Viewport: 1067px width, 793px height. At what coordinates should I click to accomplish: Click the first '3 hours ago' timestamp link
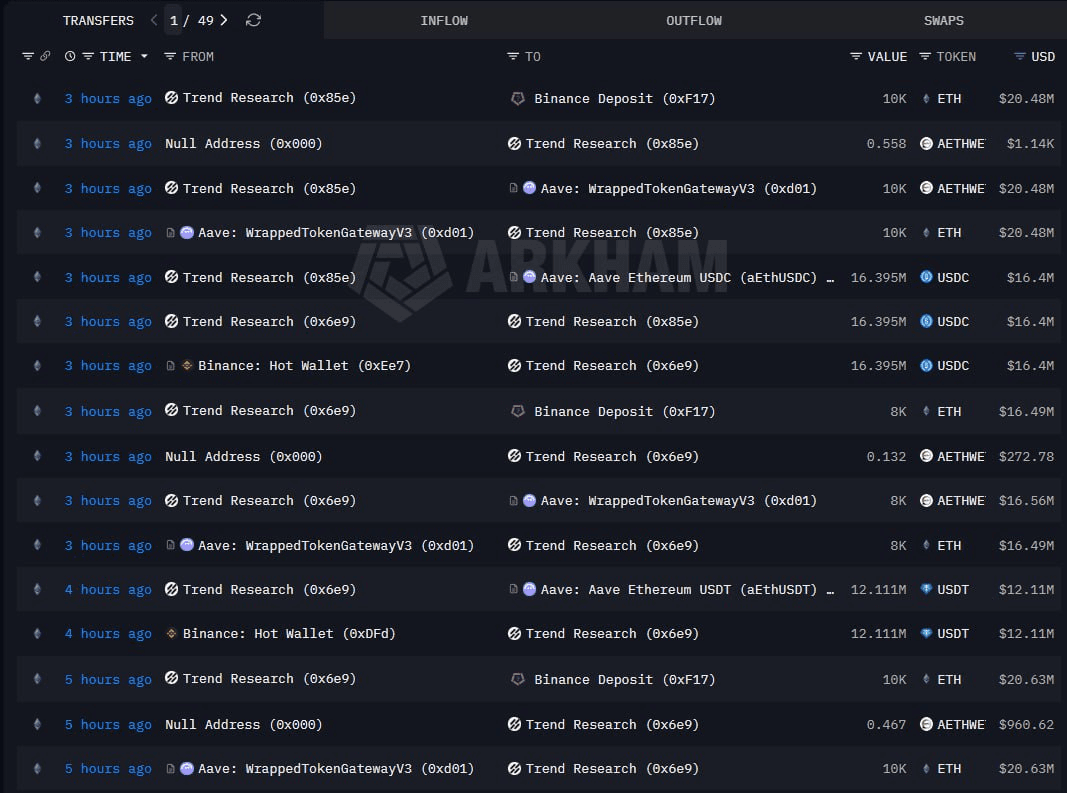click(107, 98)
